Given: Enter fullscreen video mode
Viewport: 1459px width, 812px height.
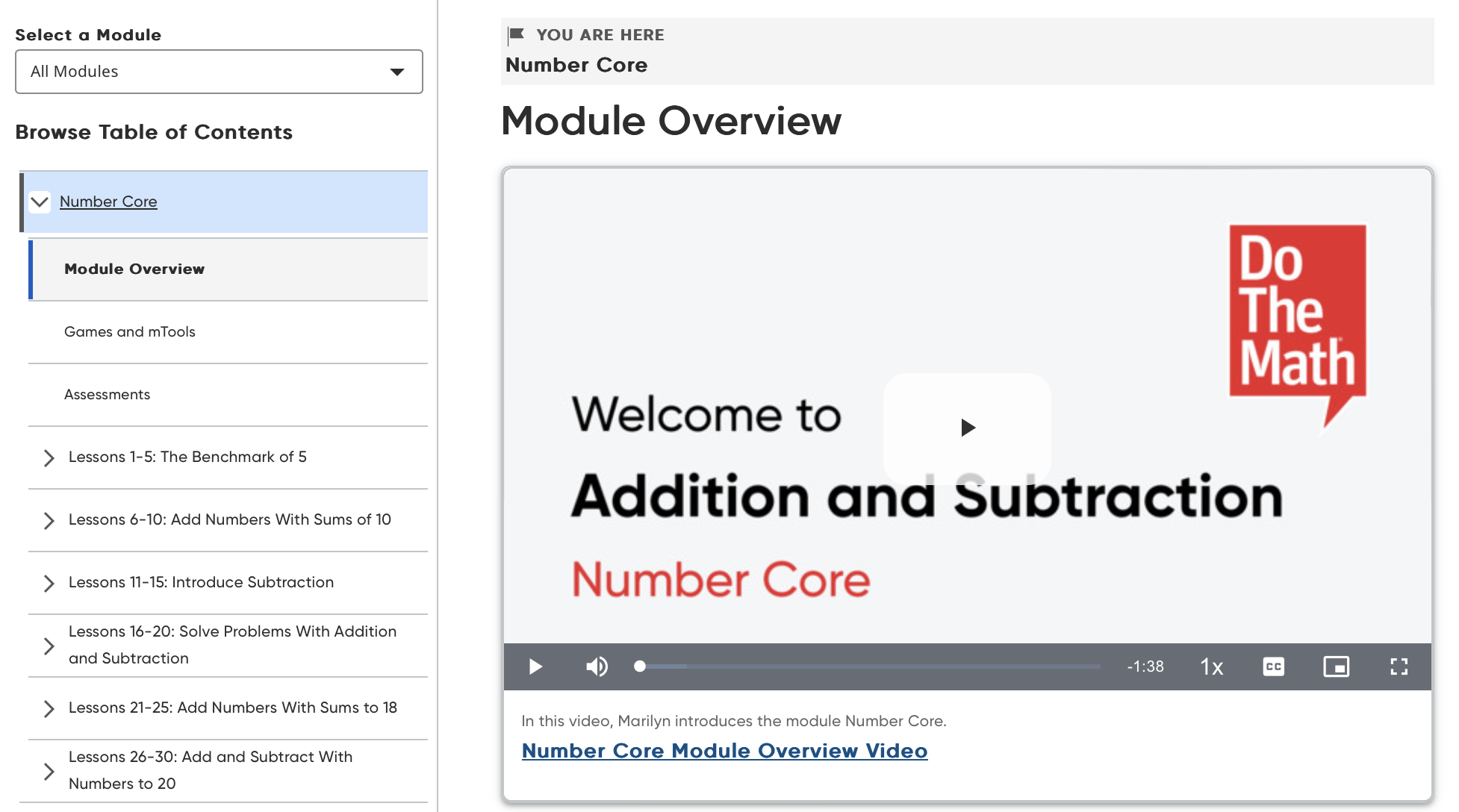Looking at the screenshot, I should click(1399, 666).
